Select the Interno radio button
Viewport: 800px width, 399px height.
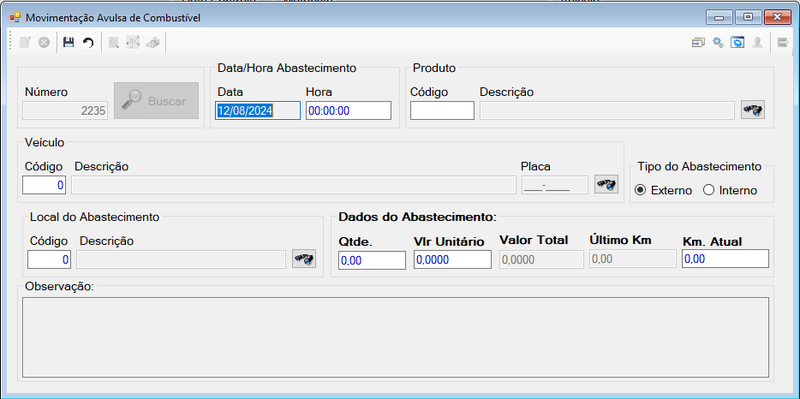[x=708, y=190]
